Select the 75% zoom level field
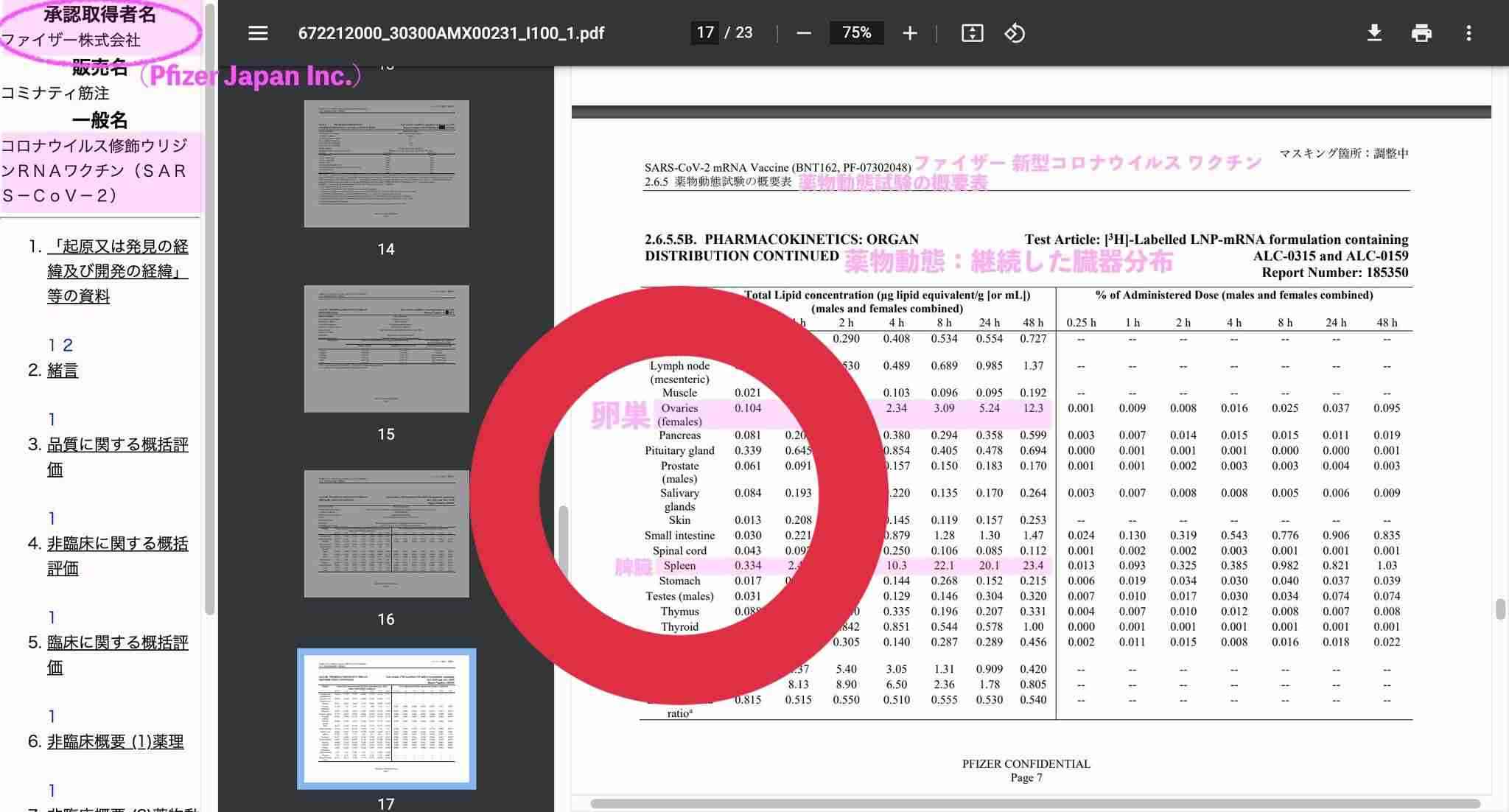The width and height of the screenshot is (1509, 812). coord(856,32)
